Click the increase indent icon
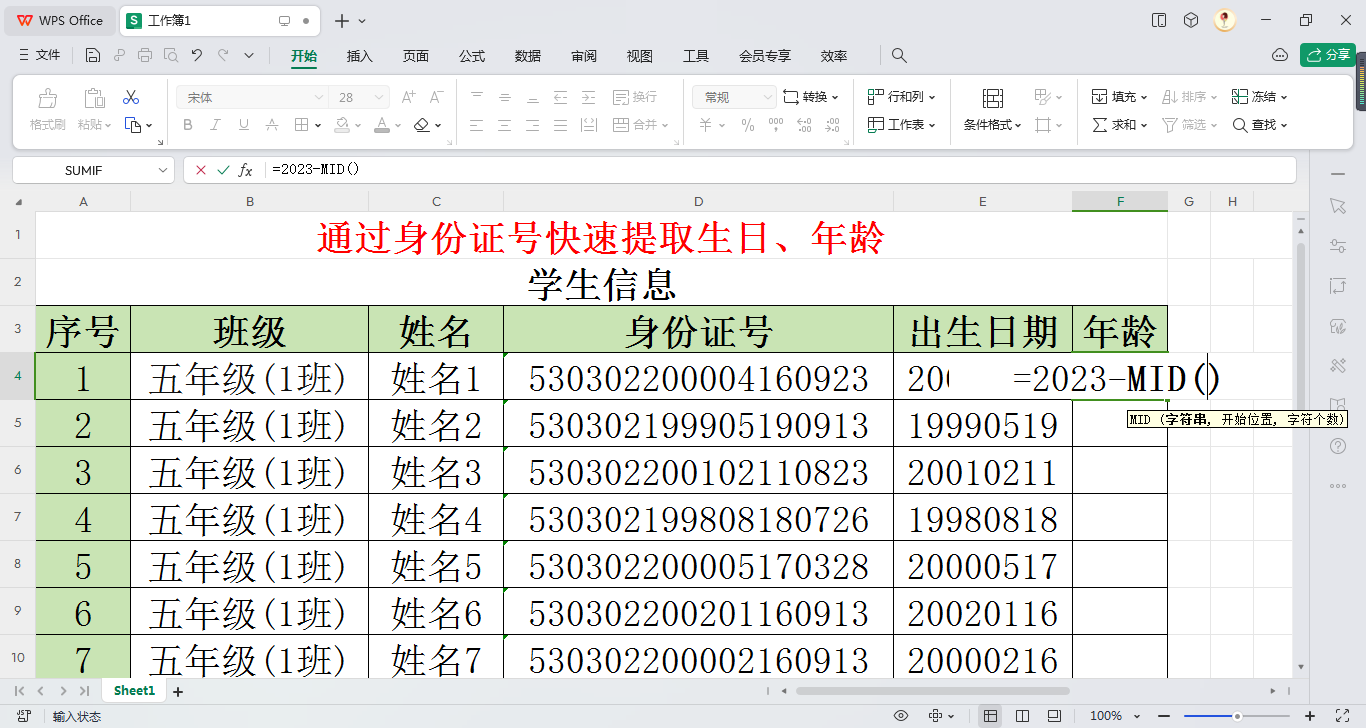 [x=590, y=97]
